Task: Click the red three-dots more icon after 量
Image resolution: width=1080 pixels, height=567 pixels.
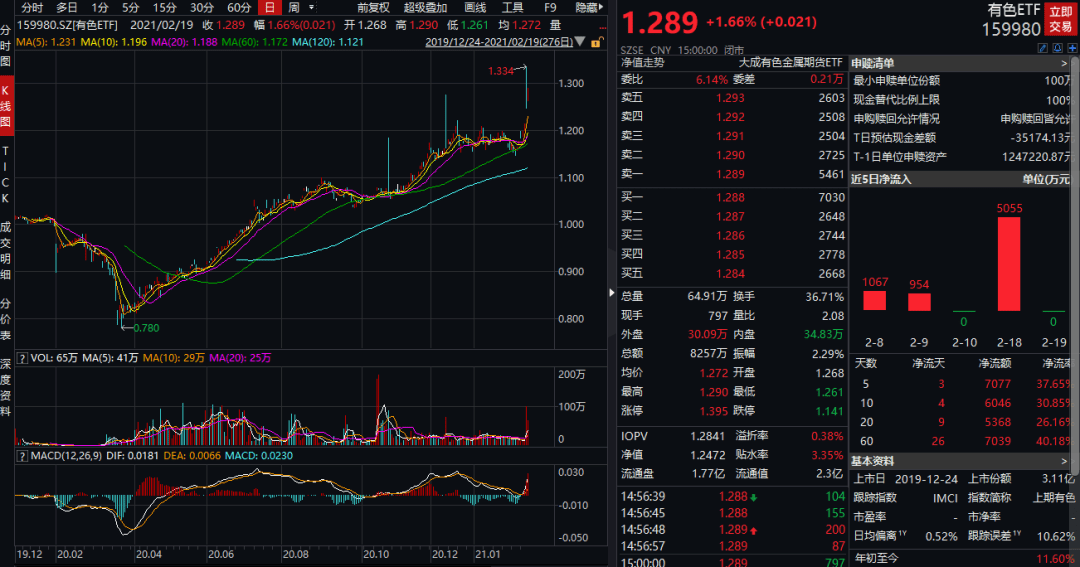Action: coord(602,28)
